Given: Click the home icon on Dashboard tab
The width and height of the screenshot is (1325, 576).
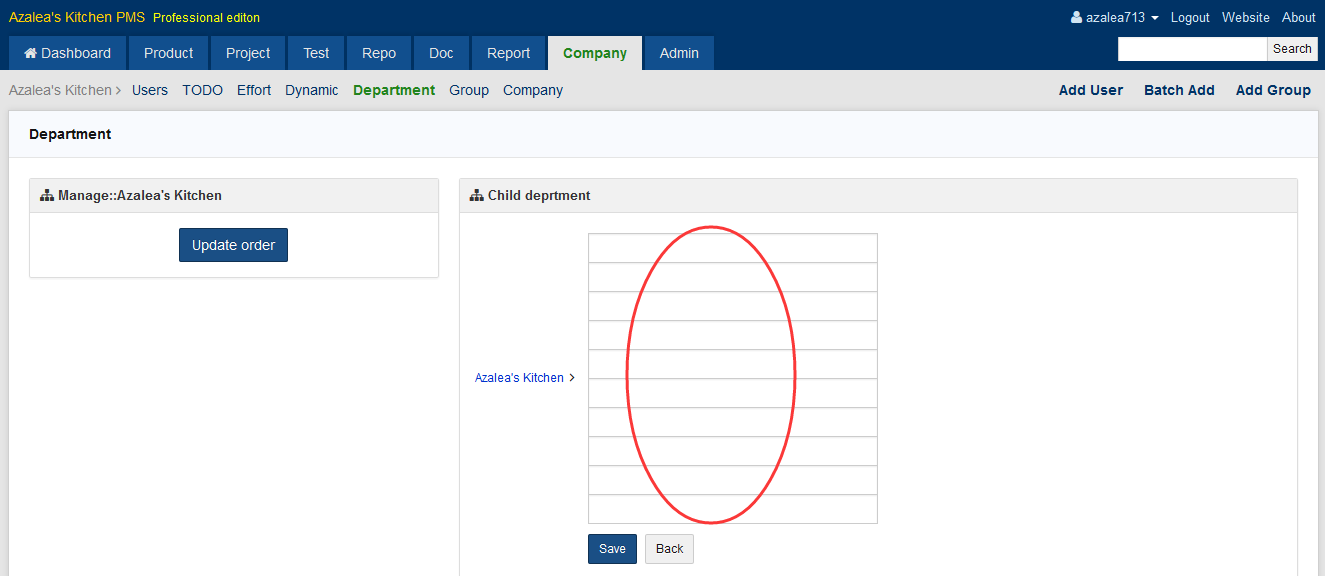Looking at the screenshot, I should click(x=30, y=53).
